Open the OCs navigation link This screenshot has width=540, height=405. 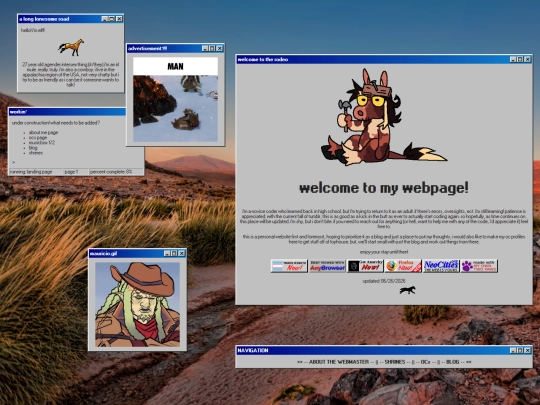(425, 362)
